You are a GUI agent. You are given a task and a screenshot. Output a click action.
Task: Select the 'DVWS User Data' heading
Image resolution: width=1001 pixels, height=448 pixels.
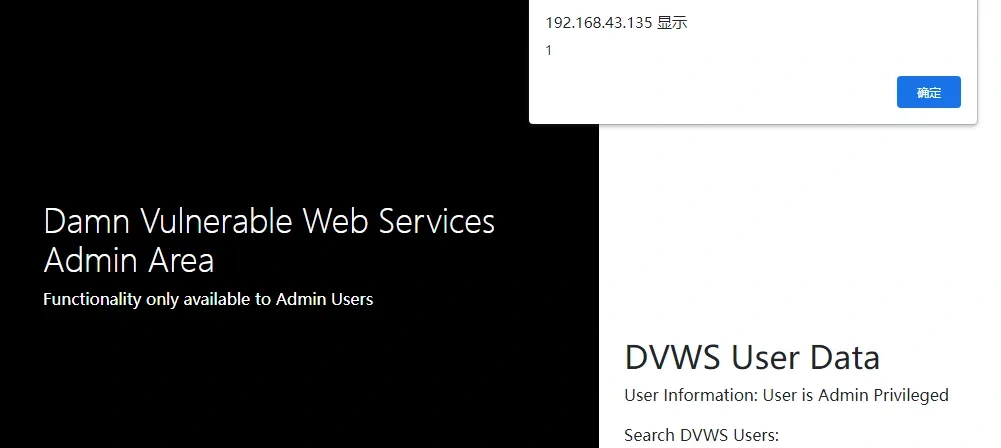coord(752,357)
